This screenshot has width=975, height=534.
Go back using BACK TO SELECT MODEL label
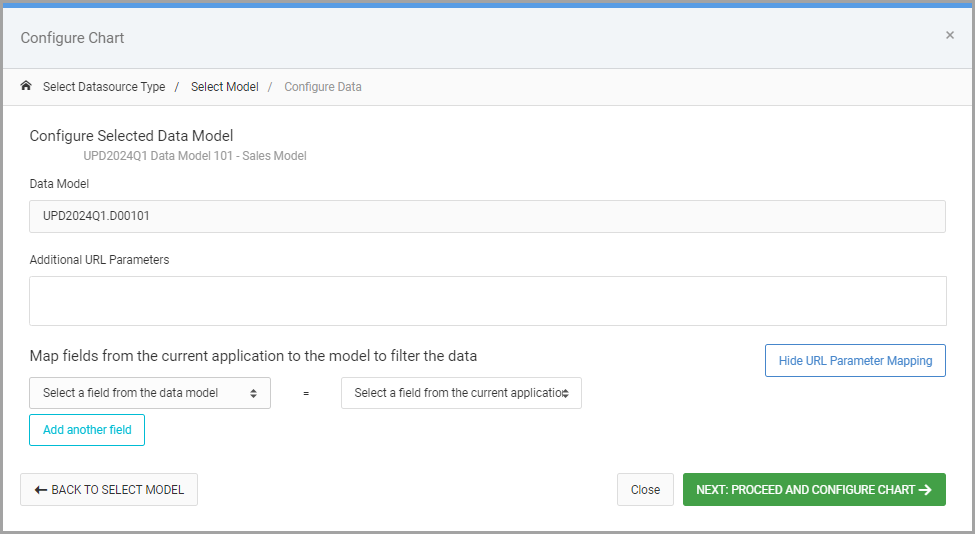118,490
